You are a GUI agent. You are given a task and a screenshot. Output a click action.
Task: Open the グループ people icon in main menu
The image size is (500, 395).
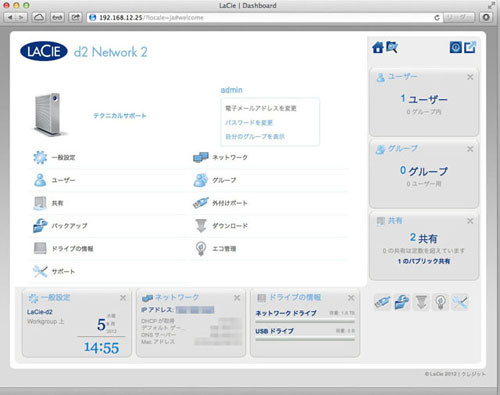[x=201, y=180]
